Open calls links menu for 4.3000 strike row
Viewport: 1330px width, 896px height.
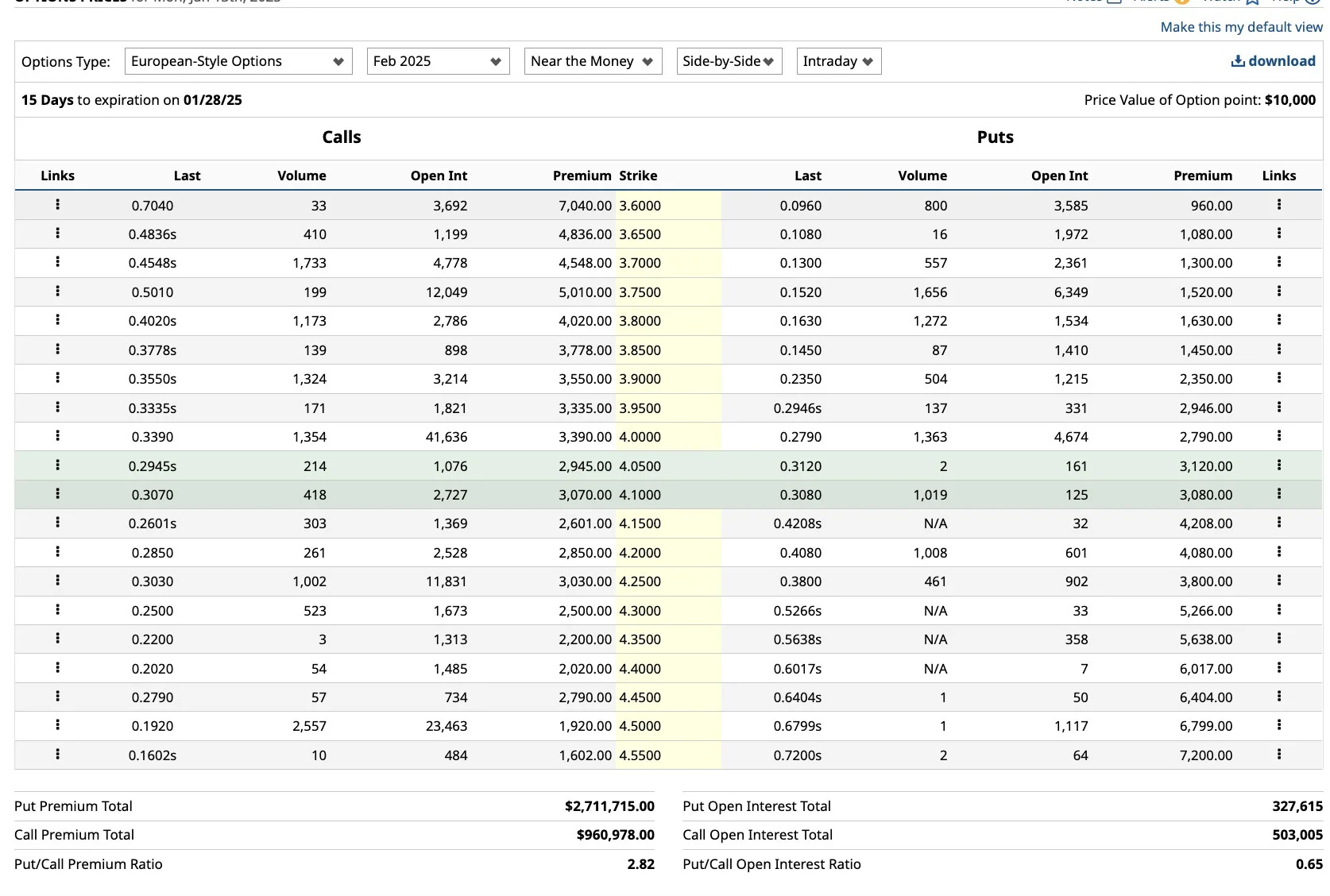57,610
